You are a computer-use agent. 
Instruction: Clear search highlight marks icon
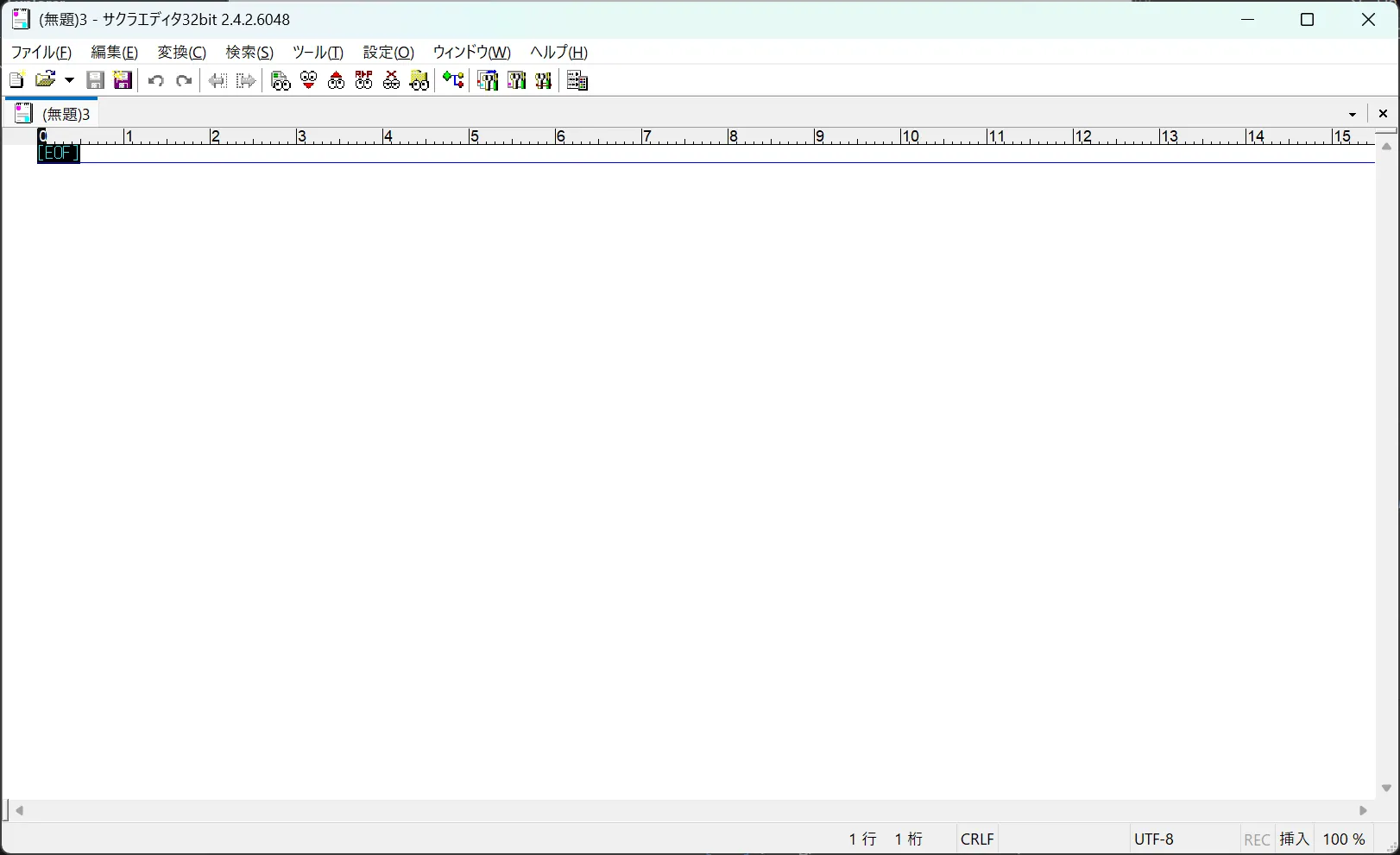coord(391,80)
